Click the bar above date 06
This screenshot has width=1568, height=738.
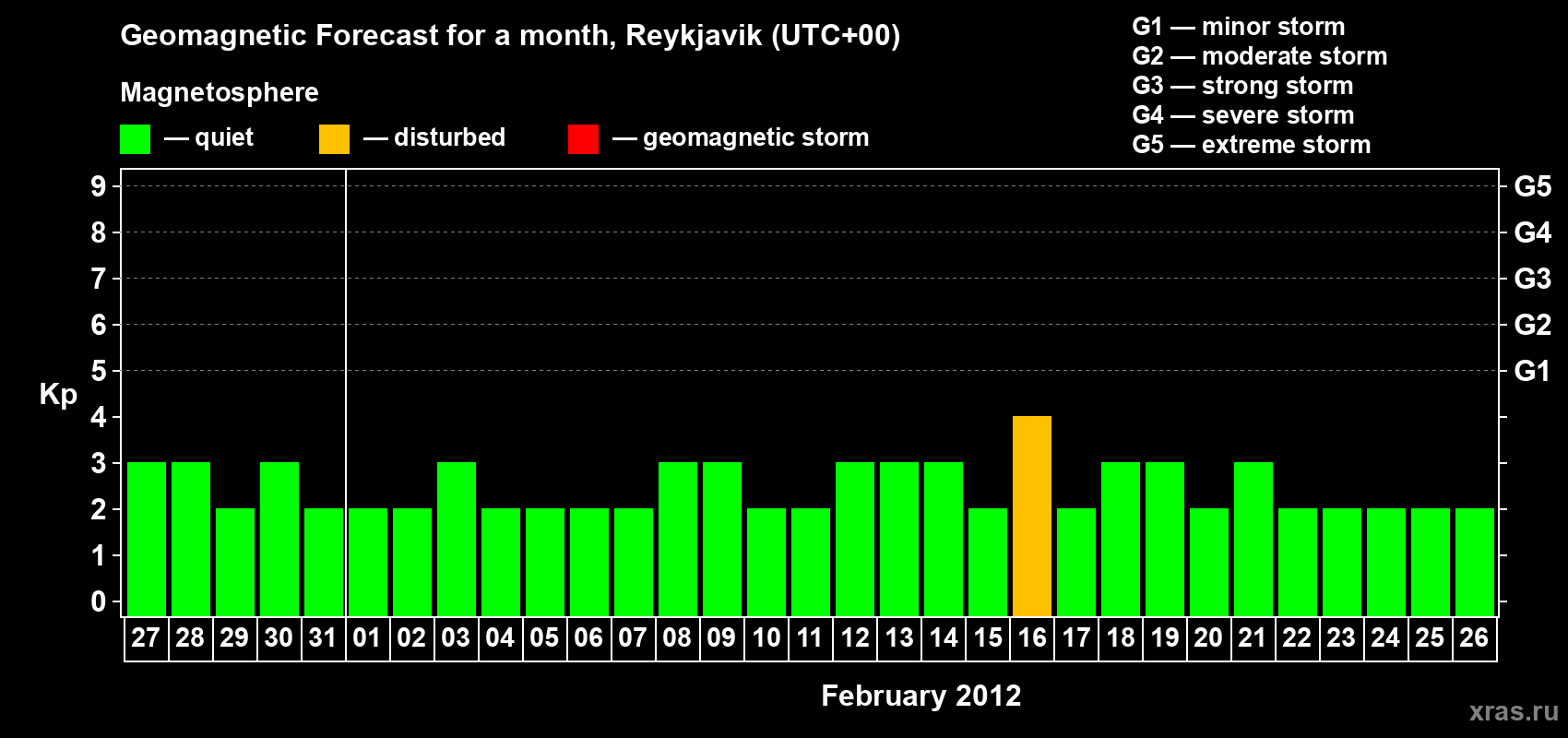589,562
